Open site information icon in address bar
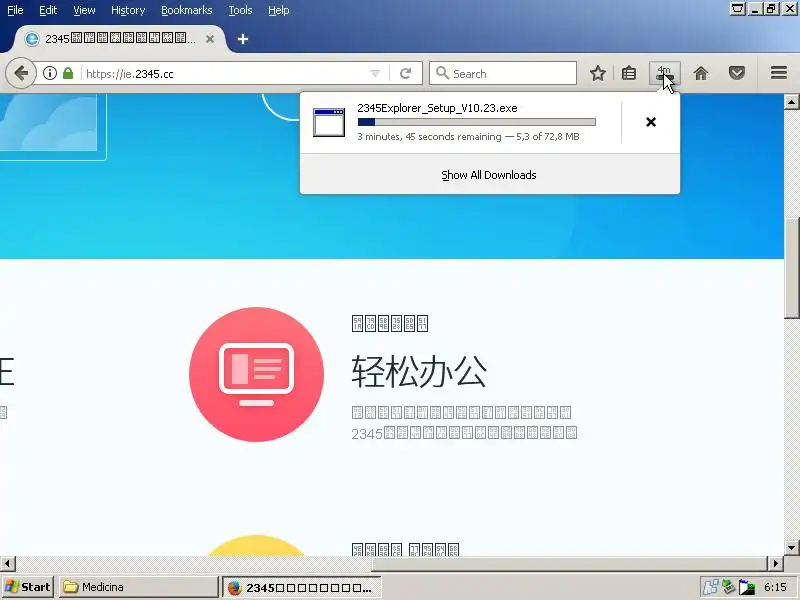The height and width of the screenshot is (600, 800). 49,73
